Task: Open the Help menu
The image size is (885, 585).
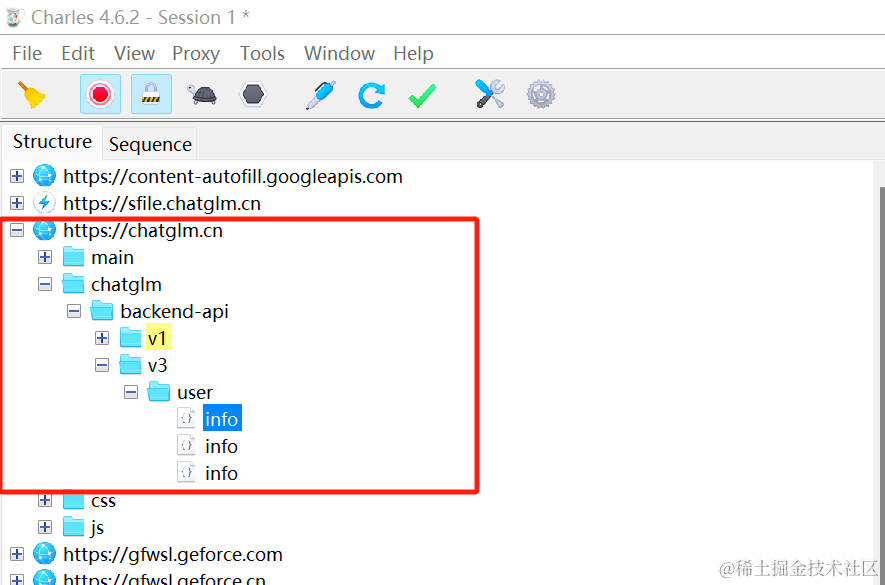Action: 413,54
